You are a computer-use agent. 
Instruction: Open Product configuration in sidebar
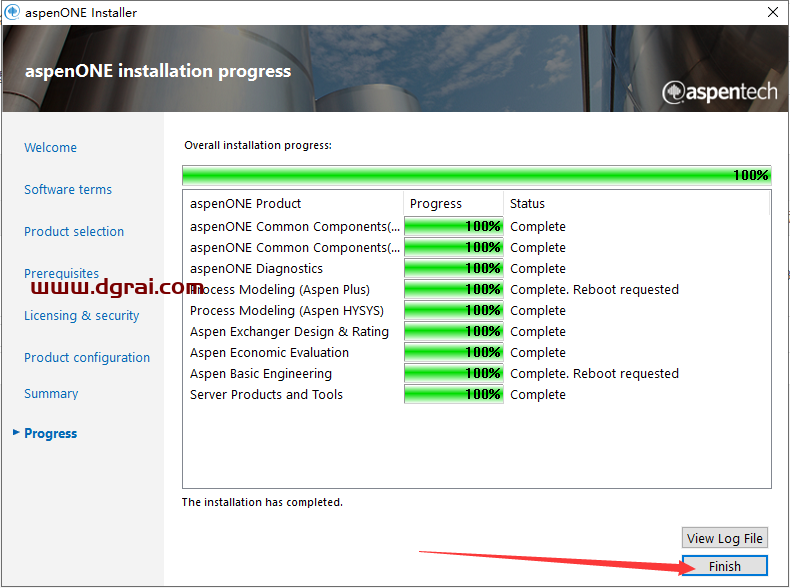(87, 358)
